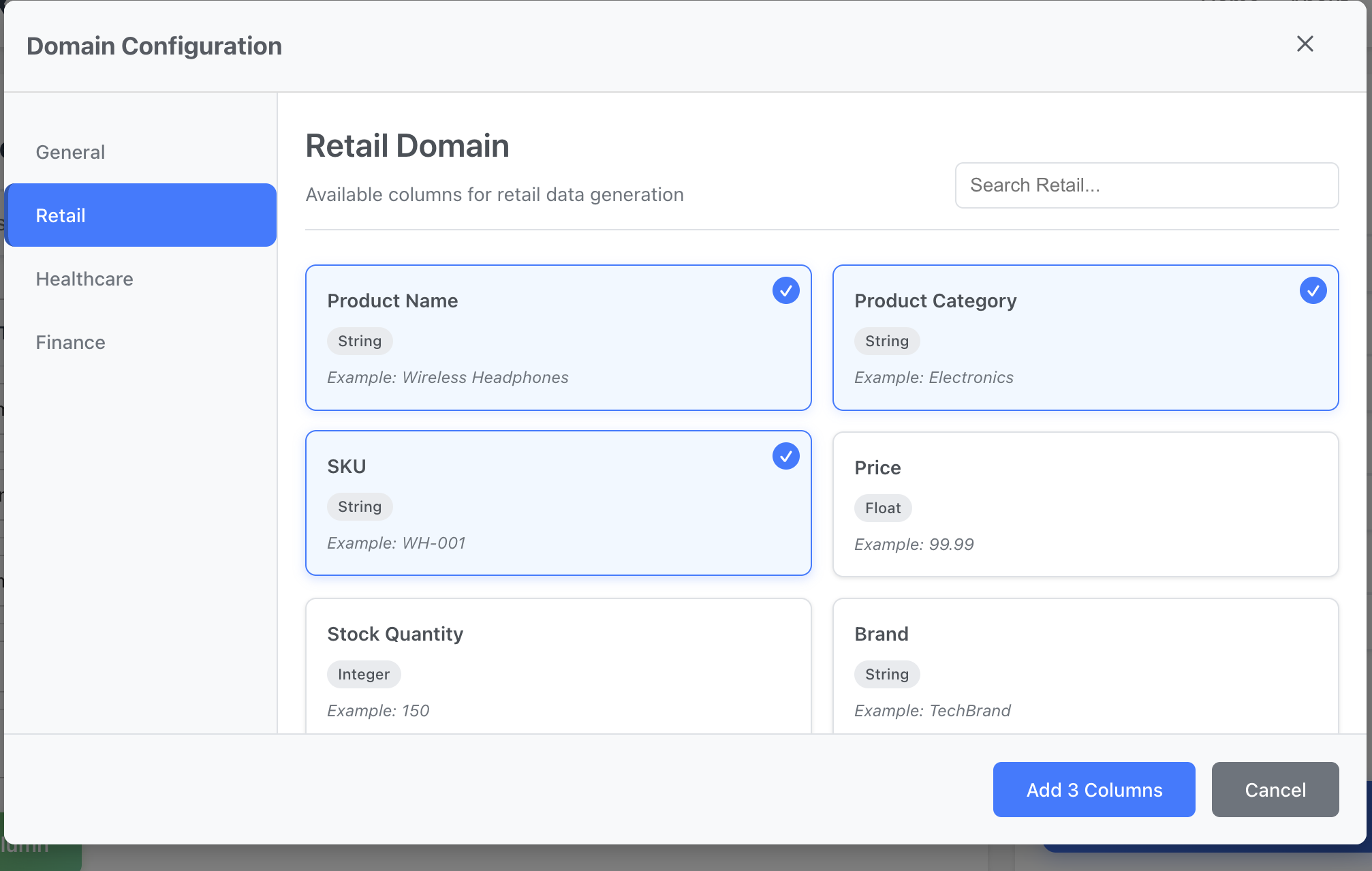Click 'Example: 99.99' text
This screenshot has height=871, width=1372.
[x=914, y=544]
